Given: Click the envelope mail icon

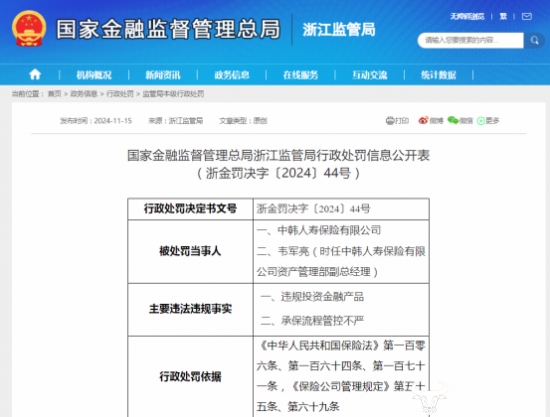Looking at the screenshot, I should (x=526, y=16).
